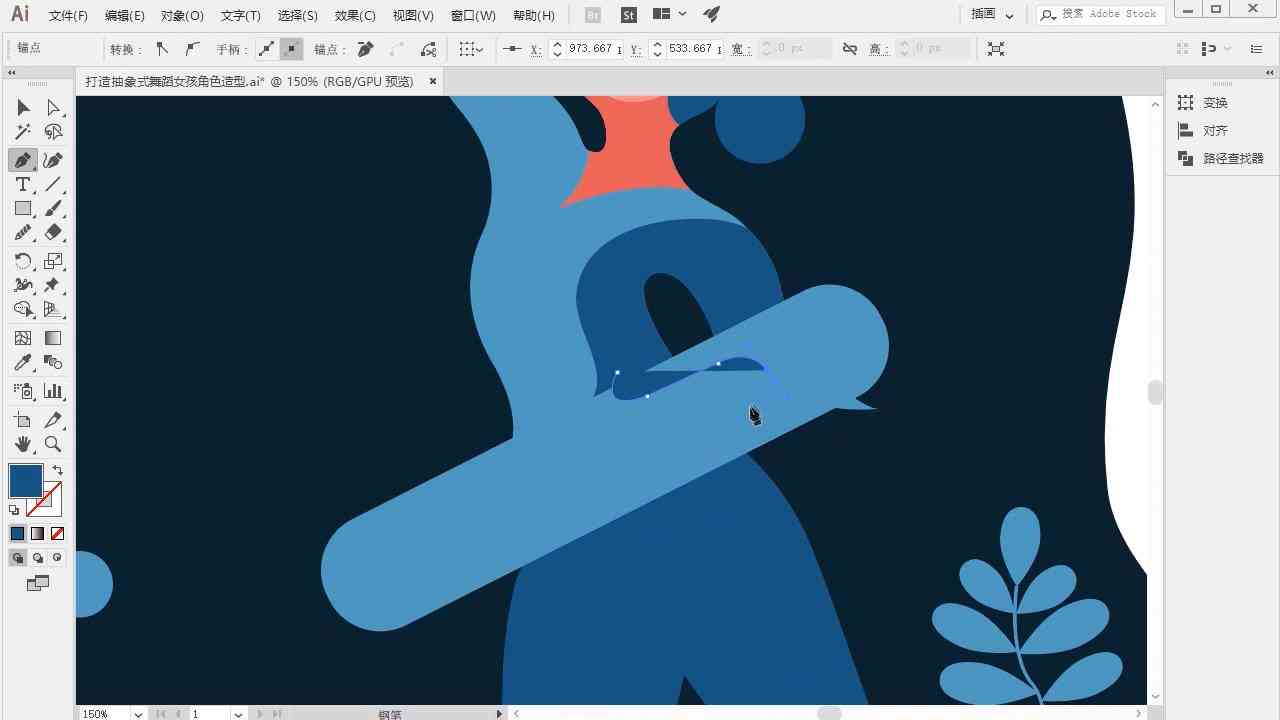Select the Direct Selection (white arrow) tool
This screenshot has width=1280, height=720.
tap(53, 107)
